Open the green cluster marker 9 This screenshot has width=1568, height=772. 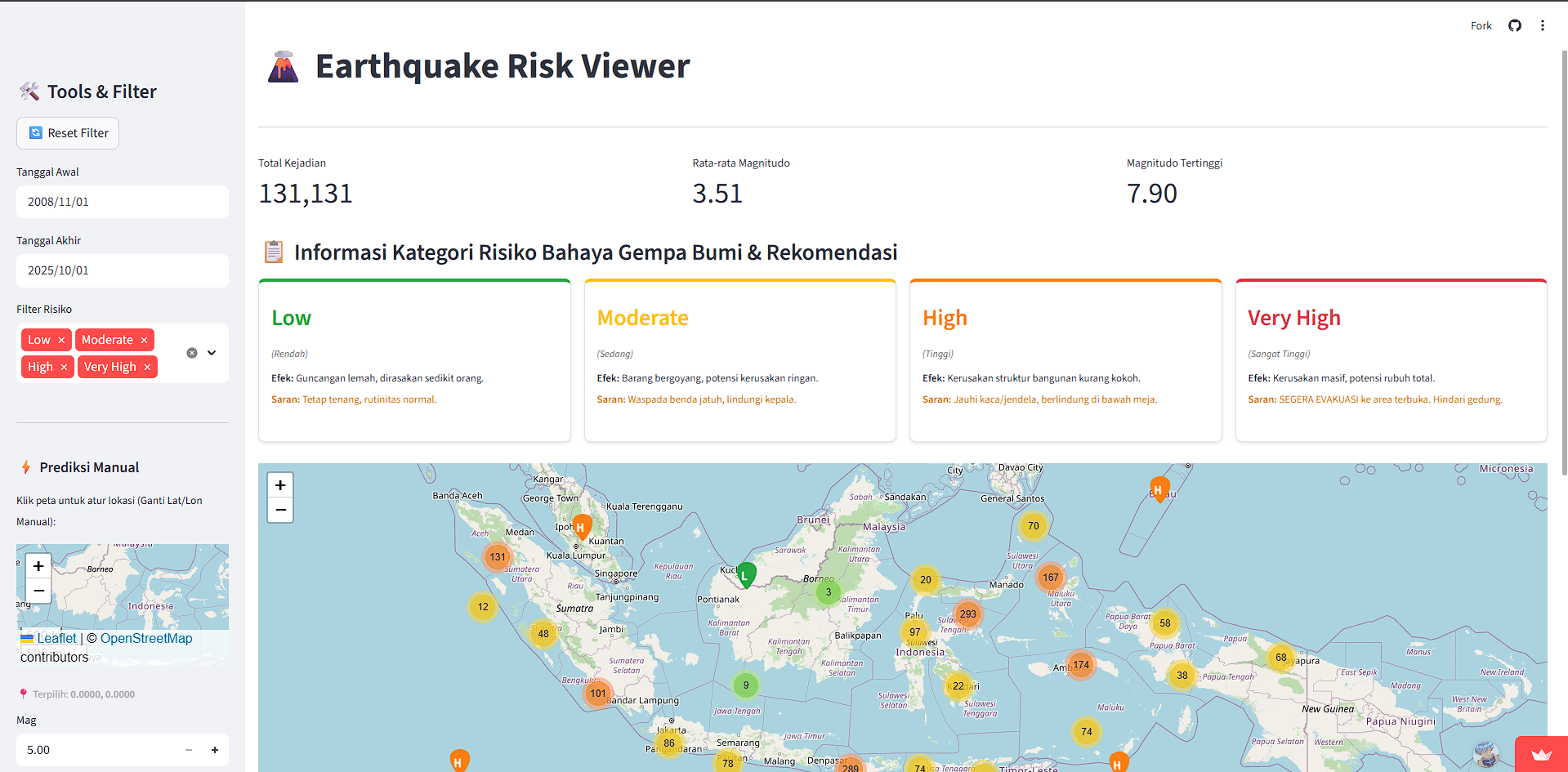tap(746, 685)
